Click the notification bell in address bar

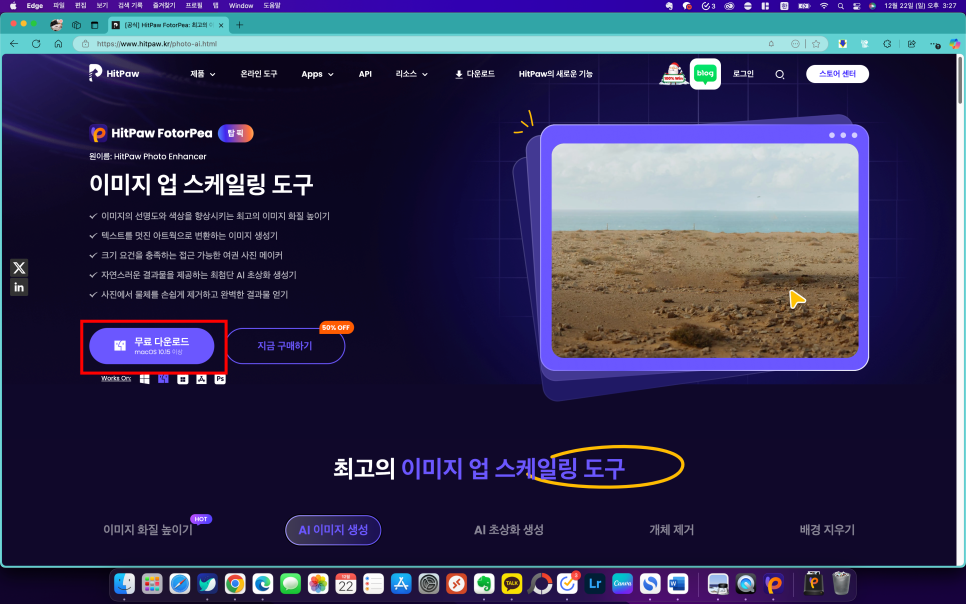771,44
